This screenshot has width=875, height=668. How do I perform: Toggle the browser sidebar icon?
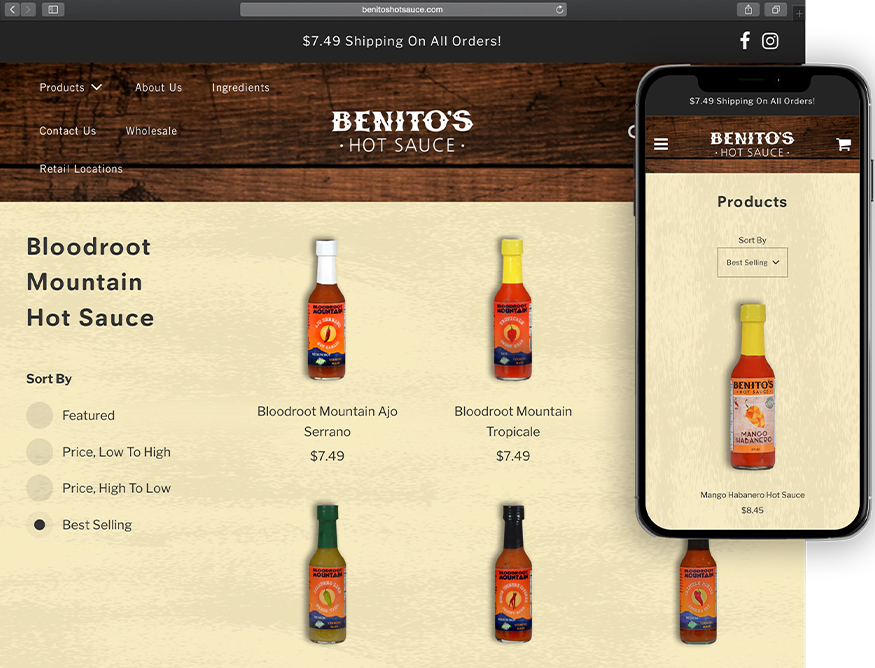53,9
